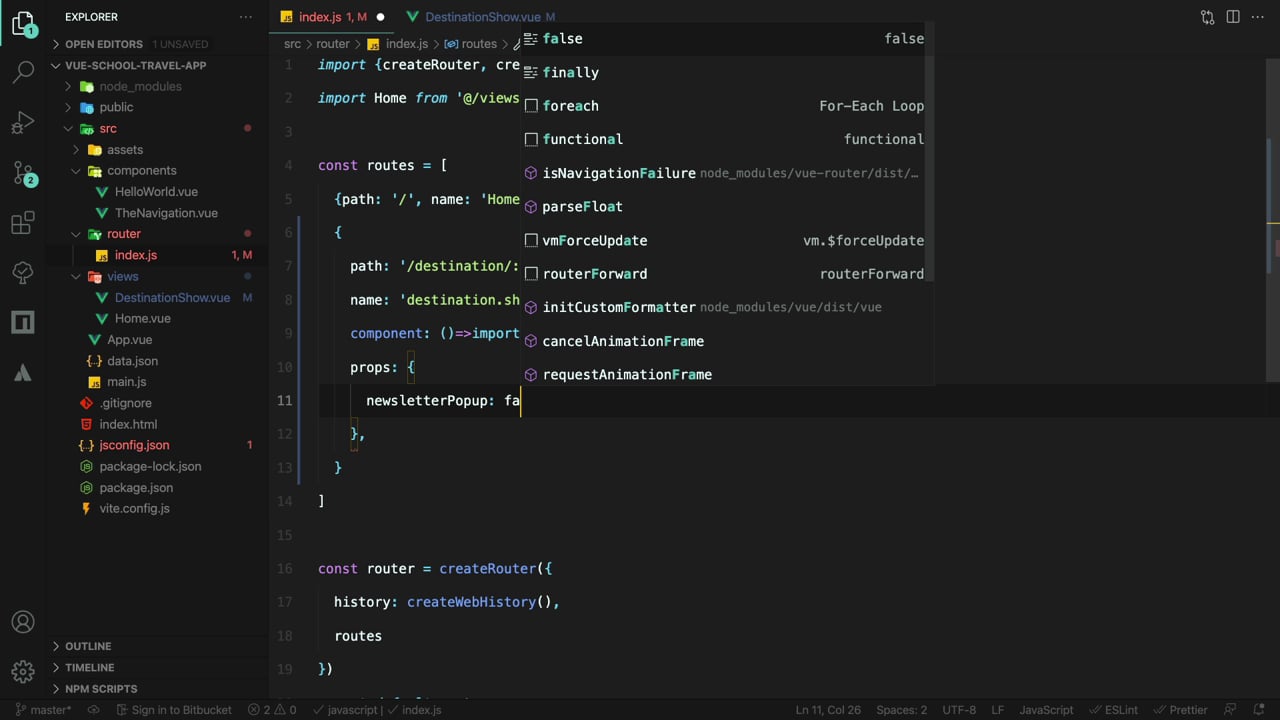
Task: Open Home.vue in the explorer
Action: (x=142, y=318)
